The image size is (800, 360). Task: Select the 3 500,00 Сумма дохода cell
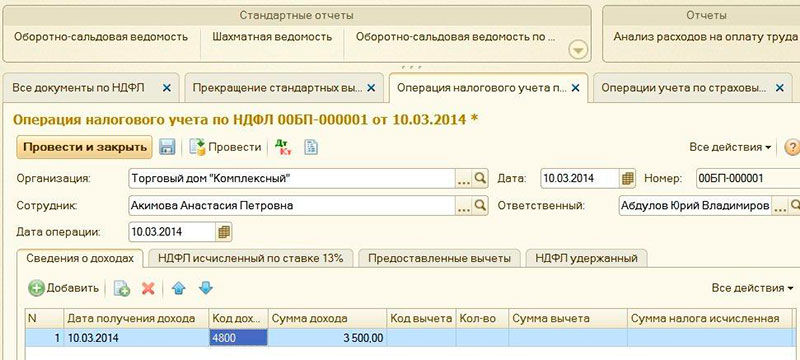(x=327, y=338)
